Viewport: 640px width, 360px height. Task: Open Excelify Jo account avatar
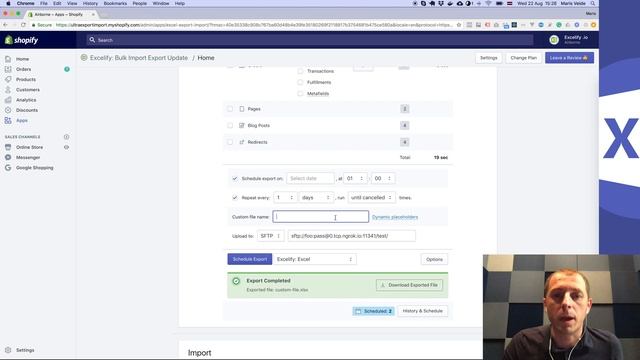tap(554, 40)
